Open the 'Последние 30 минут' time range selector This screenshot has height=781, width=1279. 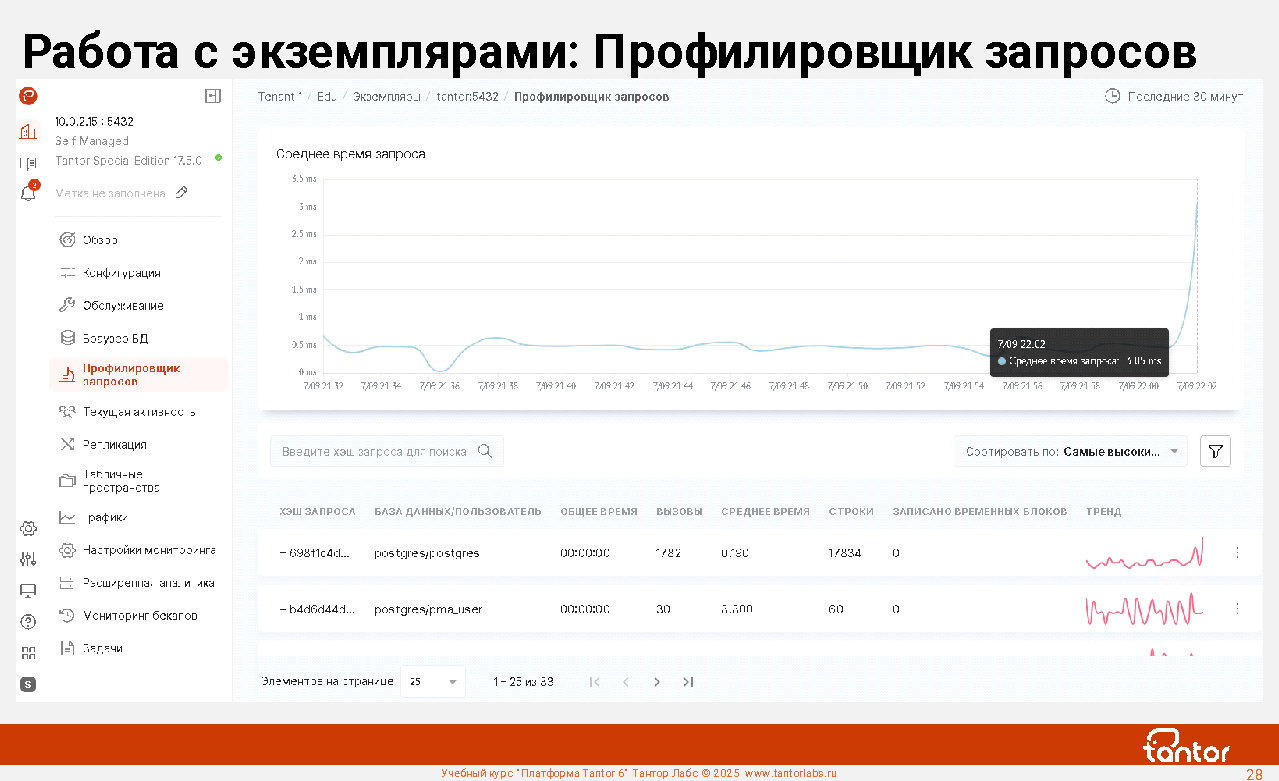(x=1174, y=96)
